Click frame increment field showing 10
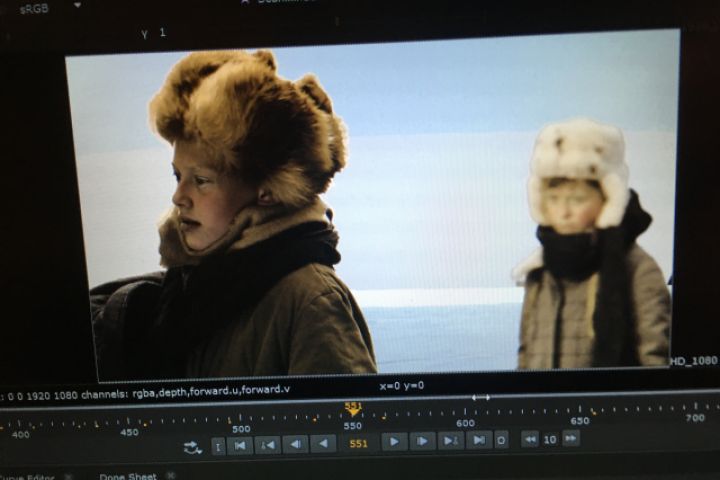The width and height of the screenshot is (720, 480). 550,440
